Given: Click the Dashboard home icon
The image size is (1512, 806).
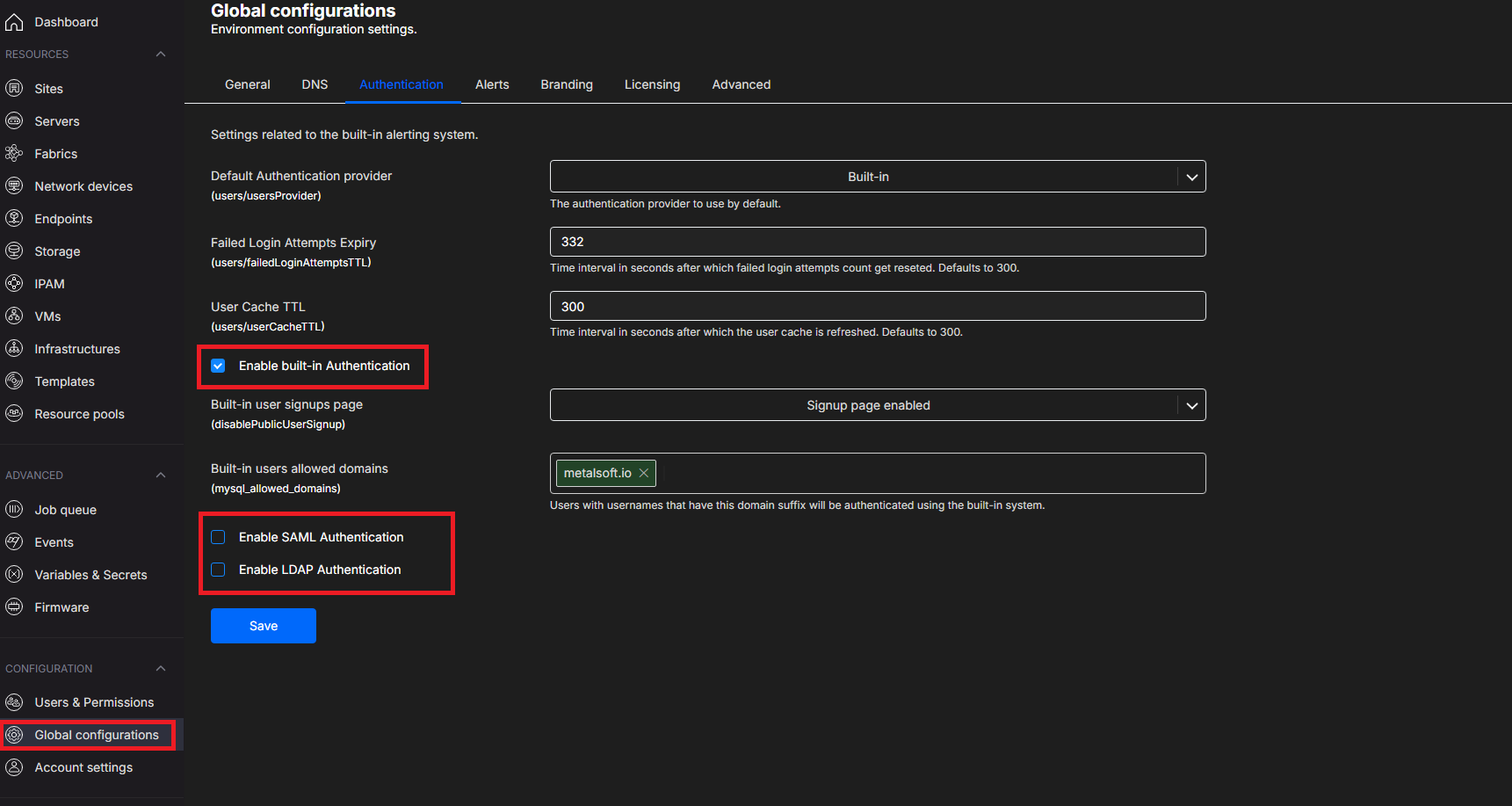Looking at the screenshot, I should 14,22.
